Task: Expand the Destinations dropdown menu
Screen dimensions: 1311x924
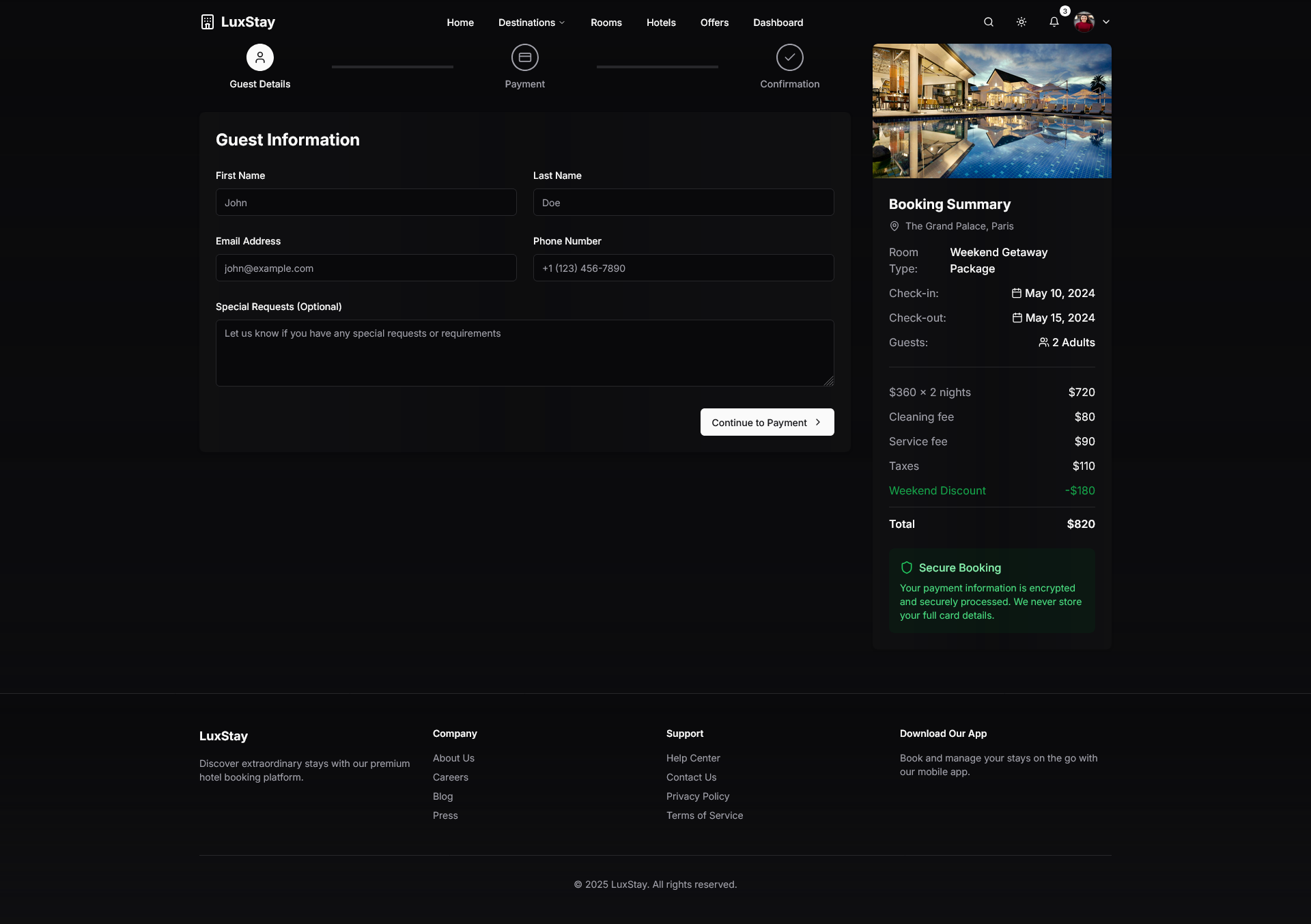Action: 531,23
